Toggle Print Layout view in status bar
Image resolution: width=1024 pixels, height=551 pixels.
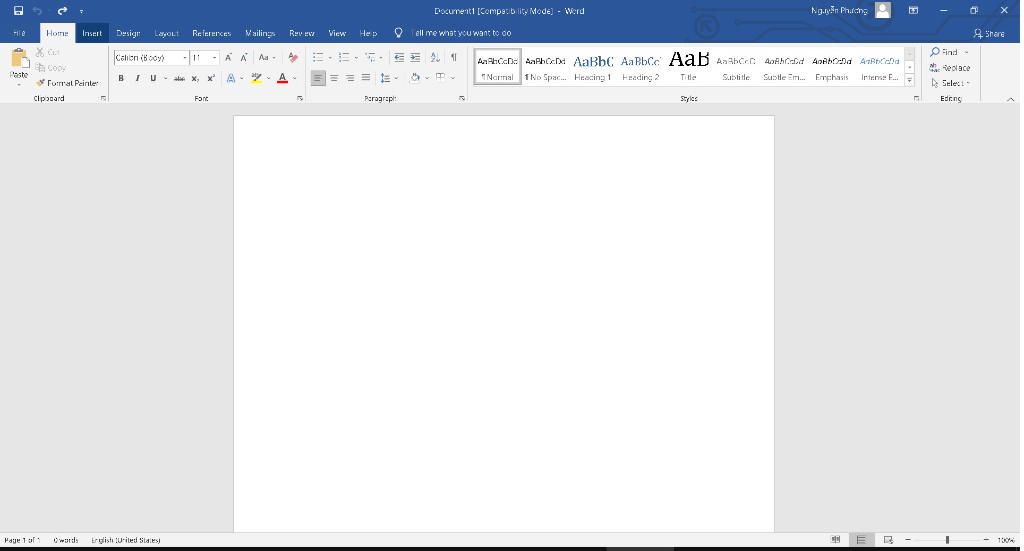[x=861, y=540]
